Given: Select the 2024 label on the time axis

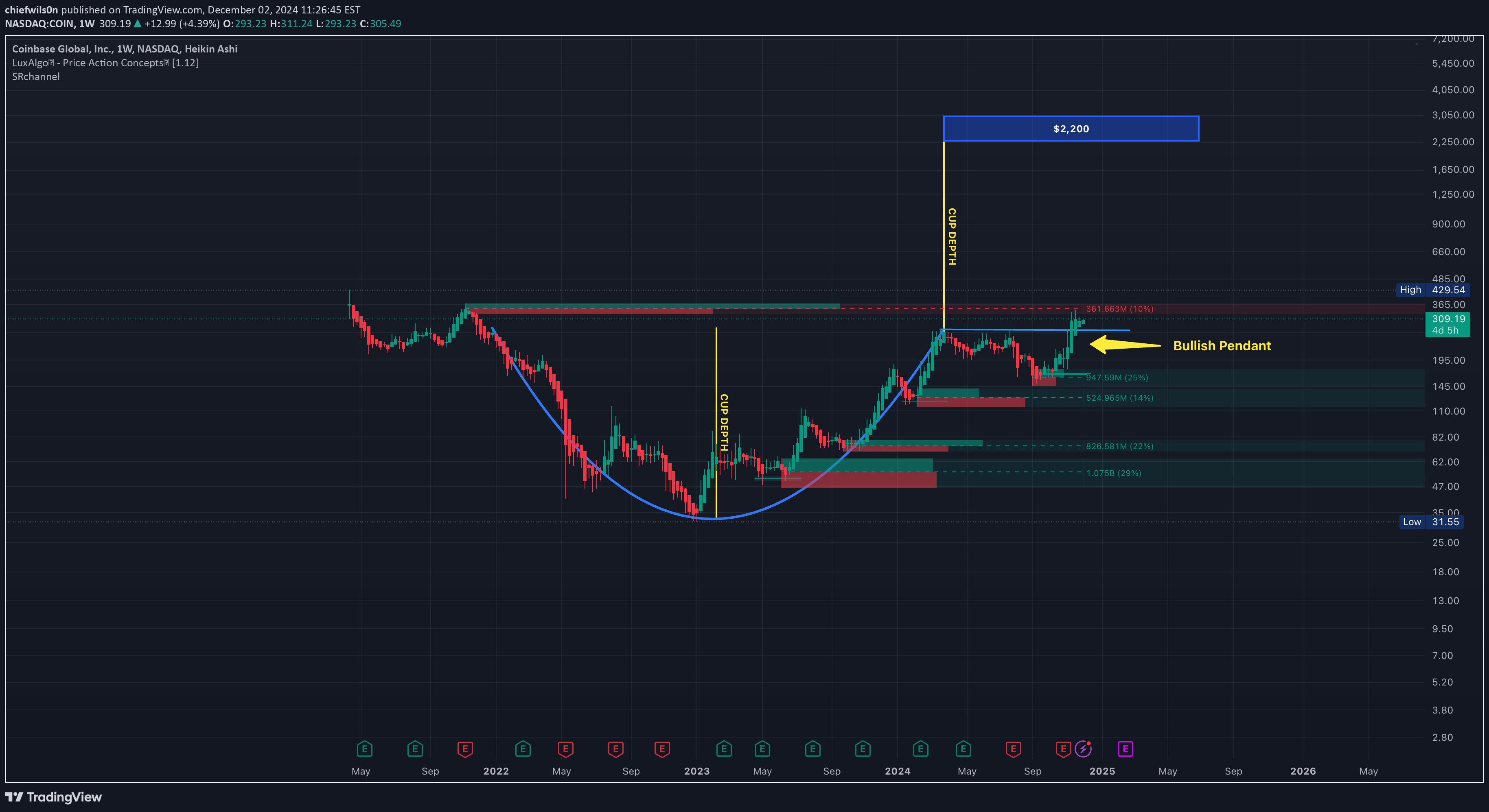Looking at the screenshot, I should 898,771.
